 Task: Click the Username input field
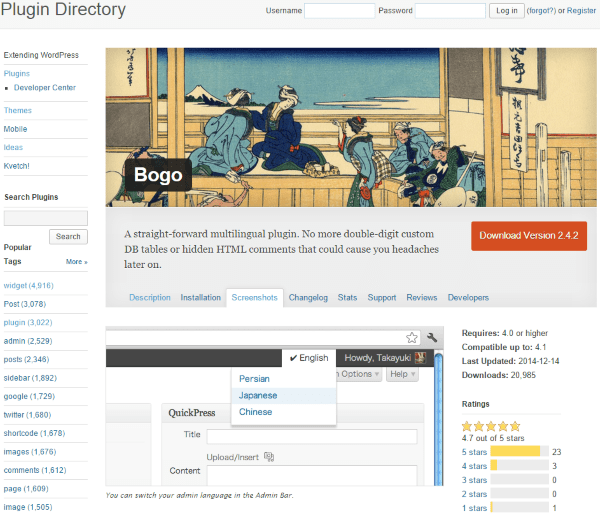[x=339, y=11]
